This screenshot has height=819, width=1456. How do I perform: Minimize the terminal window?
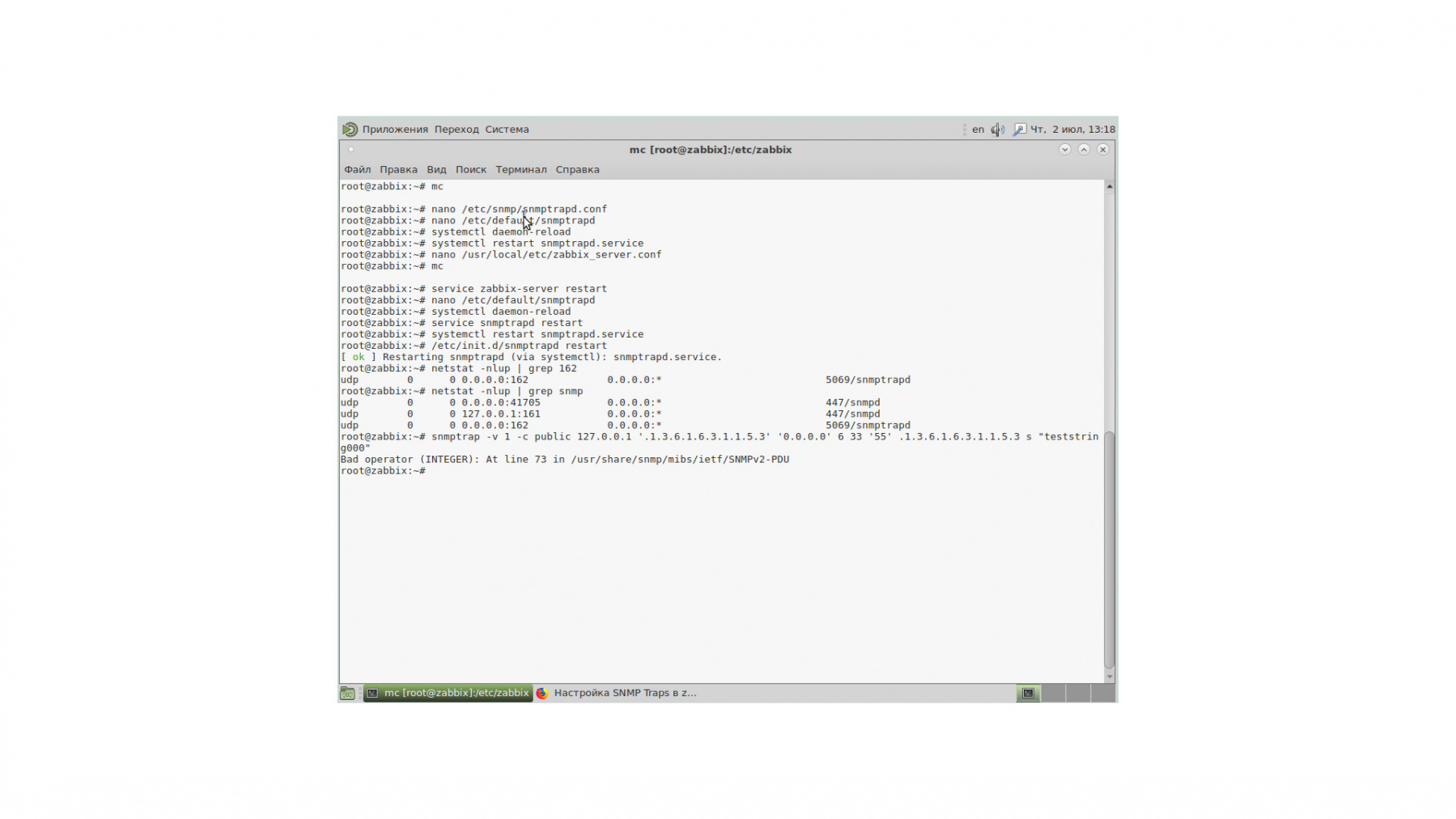pyautogui.click(x=1065, y=150)
